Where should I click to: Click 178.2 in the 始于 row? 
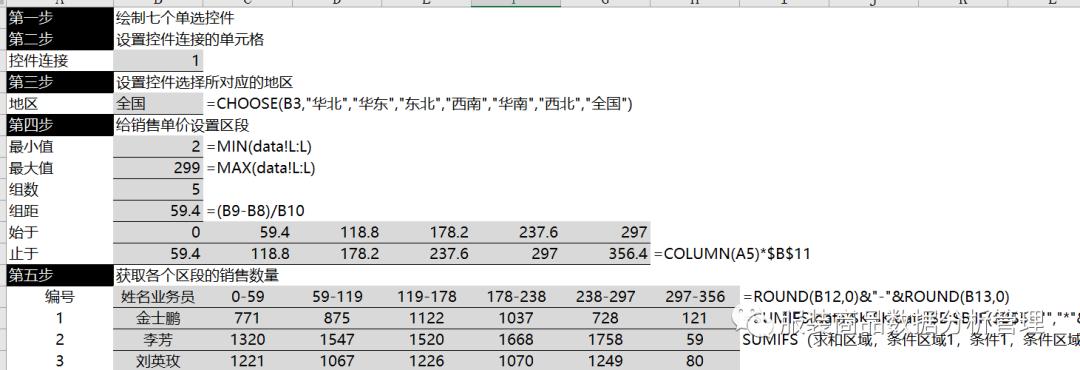pyautogui.click(x=426, y=232)
